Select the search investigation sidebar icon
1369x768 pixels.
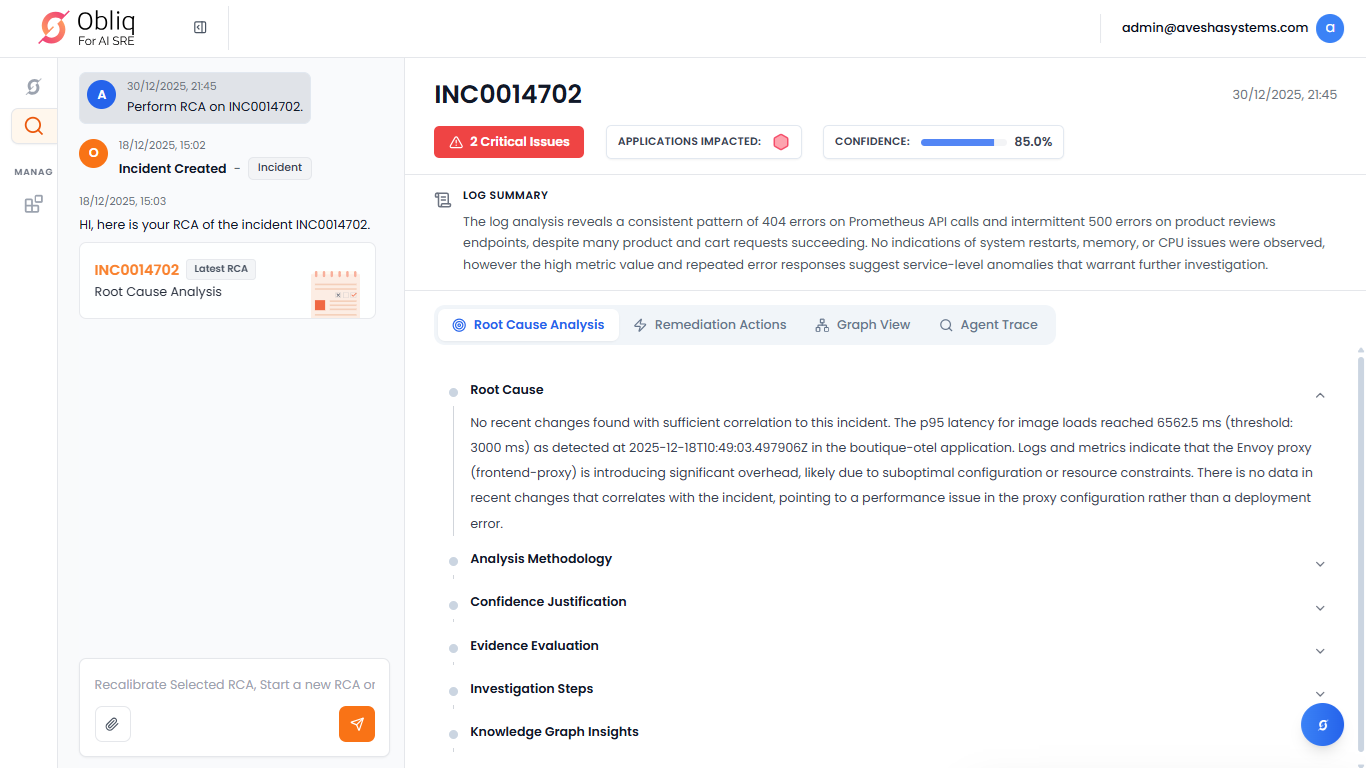coord(33,126)
